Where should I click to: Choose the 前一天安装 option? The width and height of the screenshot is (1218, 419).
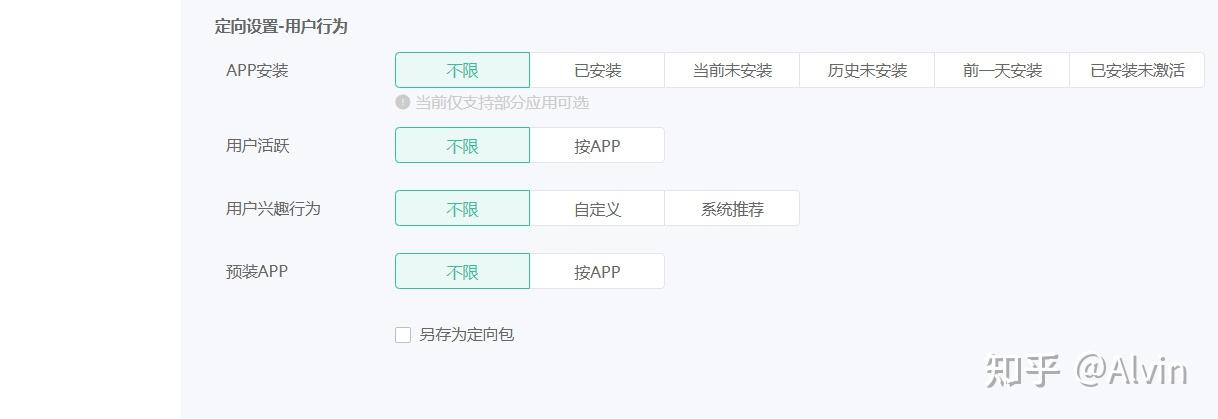[1002, 70]
